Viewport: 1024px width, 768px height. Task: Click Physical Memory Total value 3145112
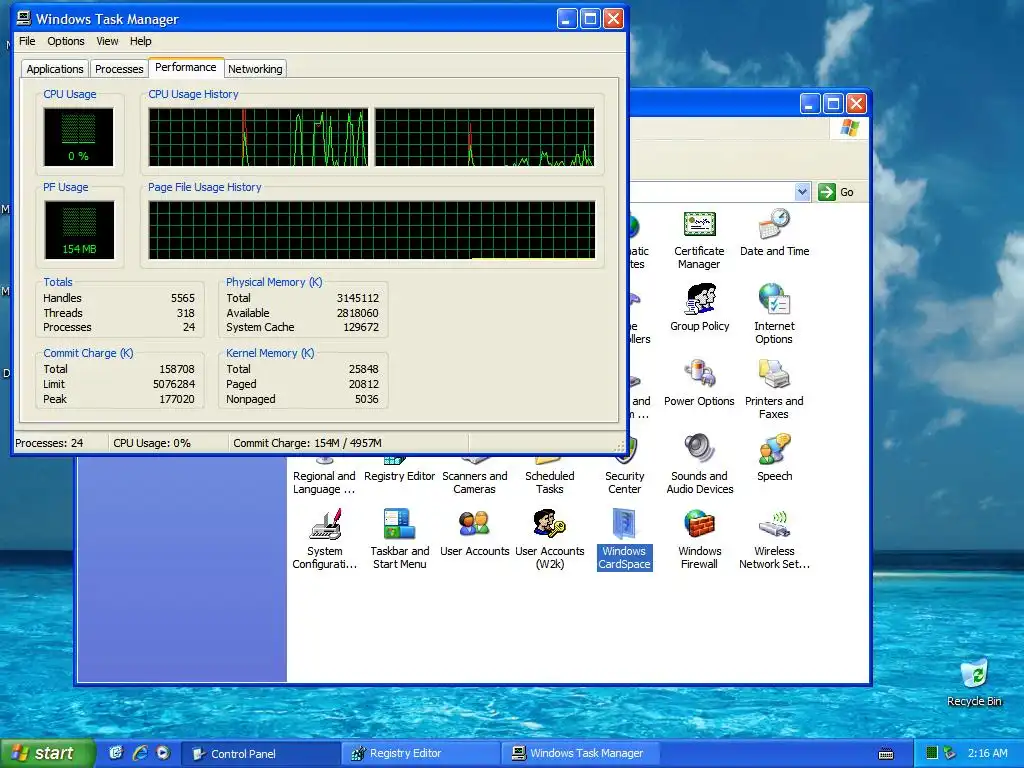click(358, 298)
